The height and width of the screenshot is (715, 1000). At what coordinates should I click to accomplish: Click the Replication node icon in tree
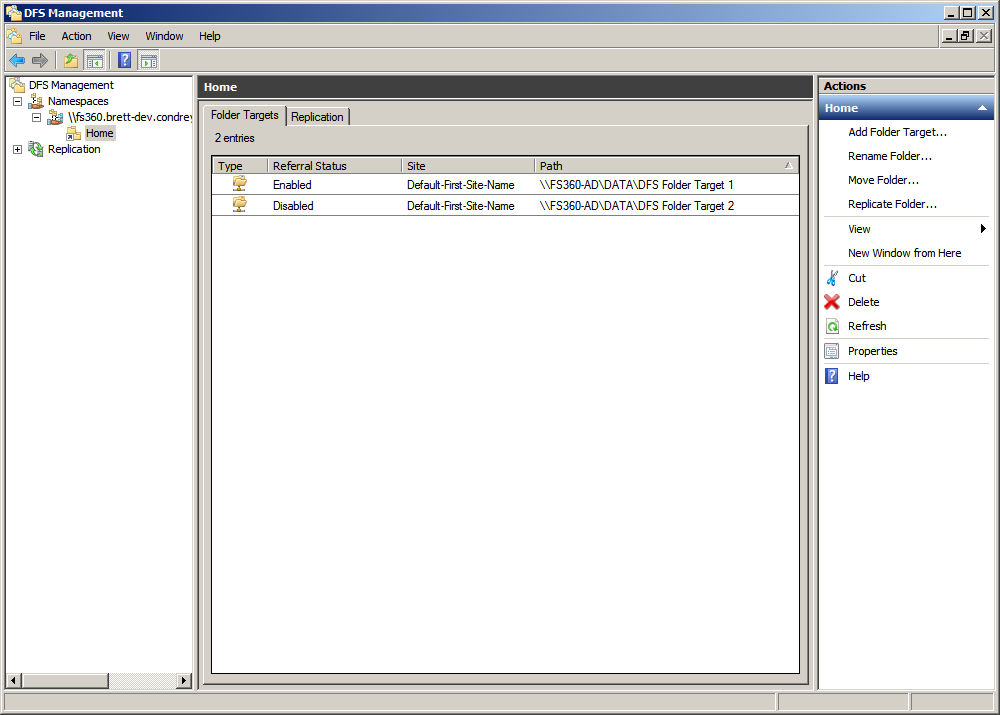tap(36, 149)
